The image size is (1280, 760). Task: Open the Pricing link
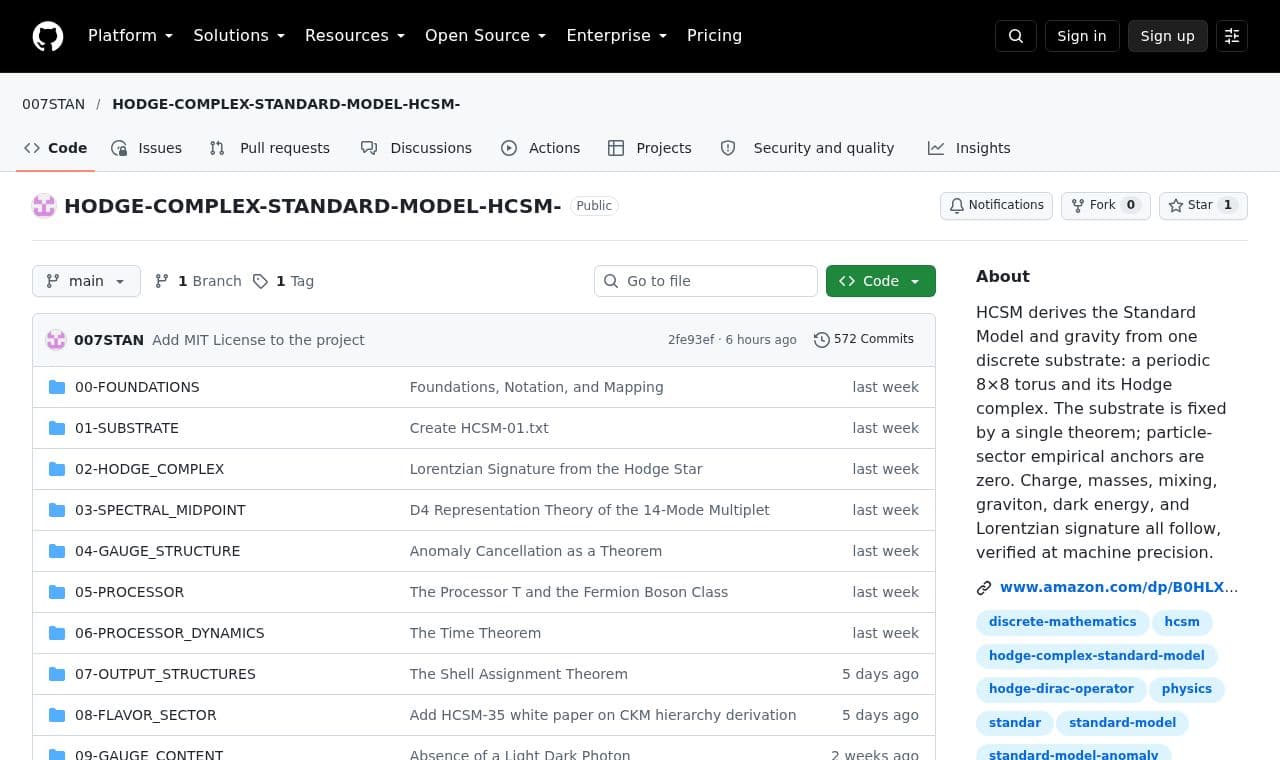pyautogui.click(x=714, y=36)
